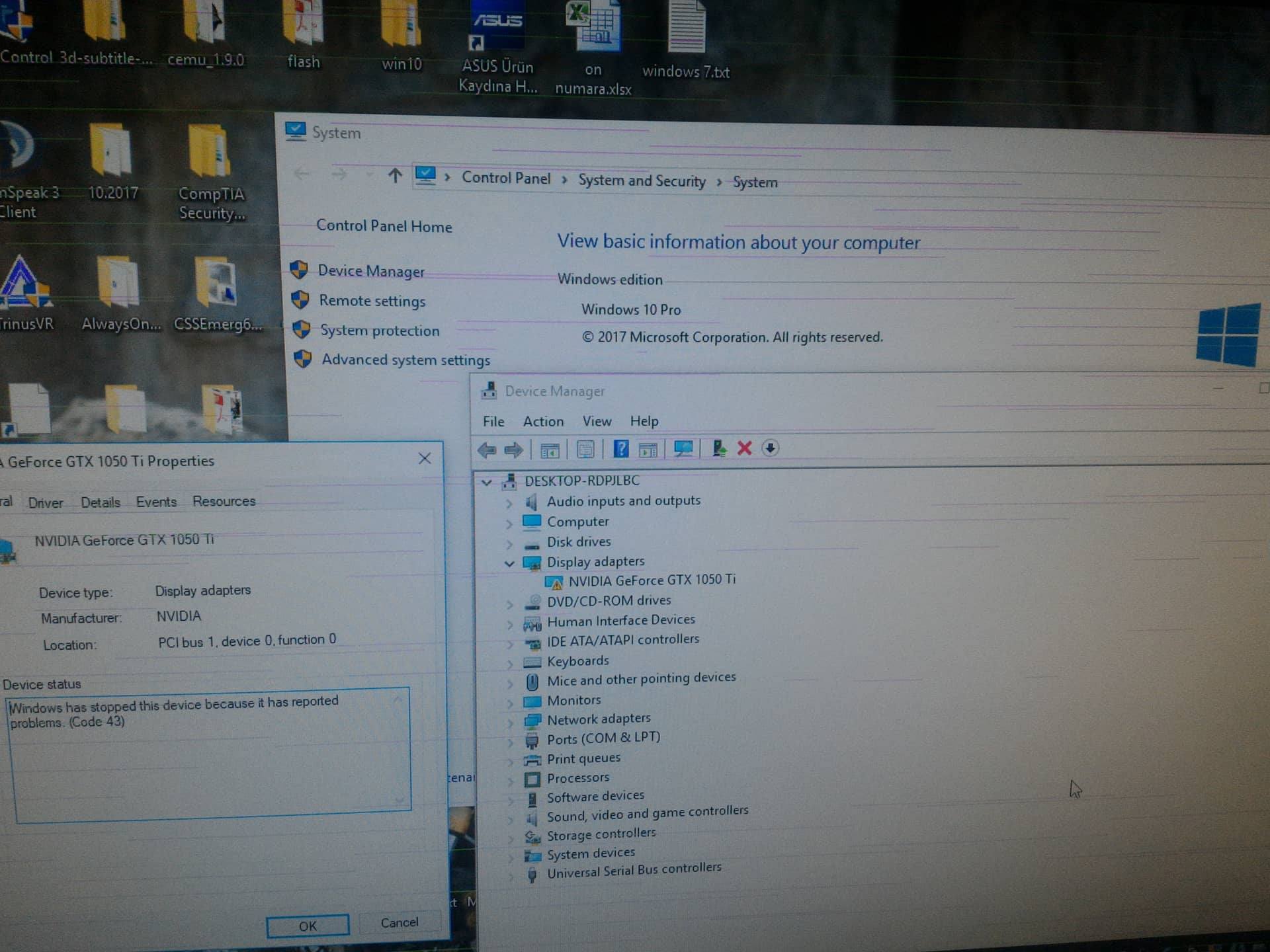Select windows 7.txt text file

(x=686, y=41)
